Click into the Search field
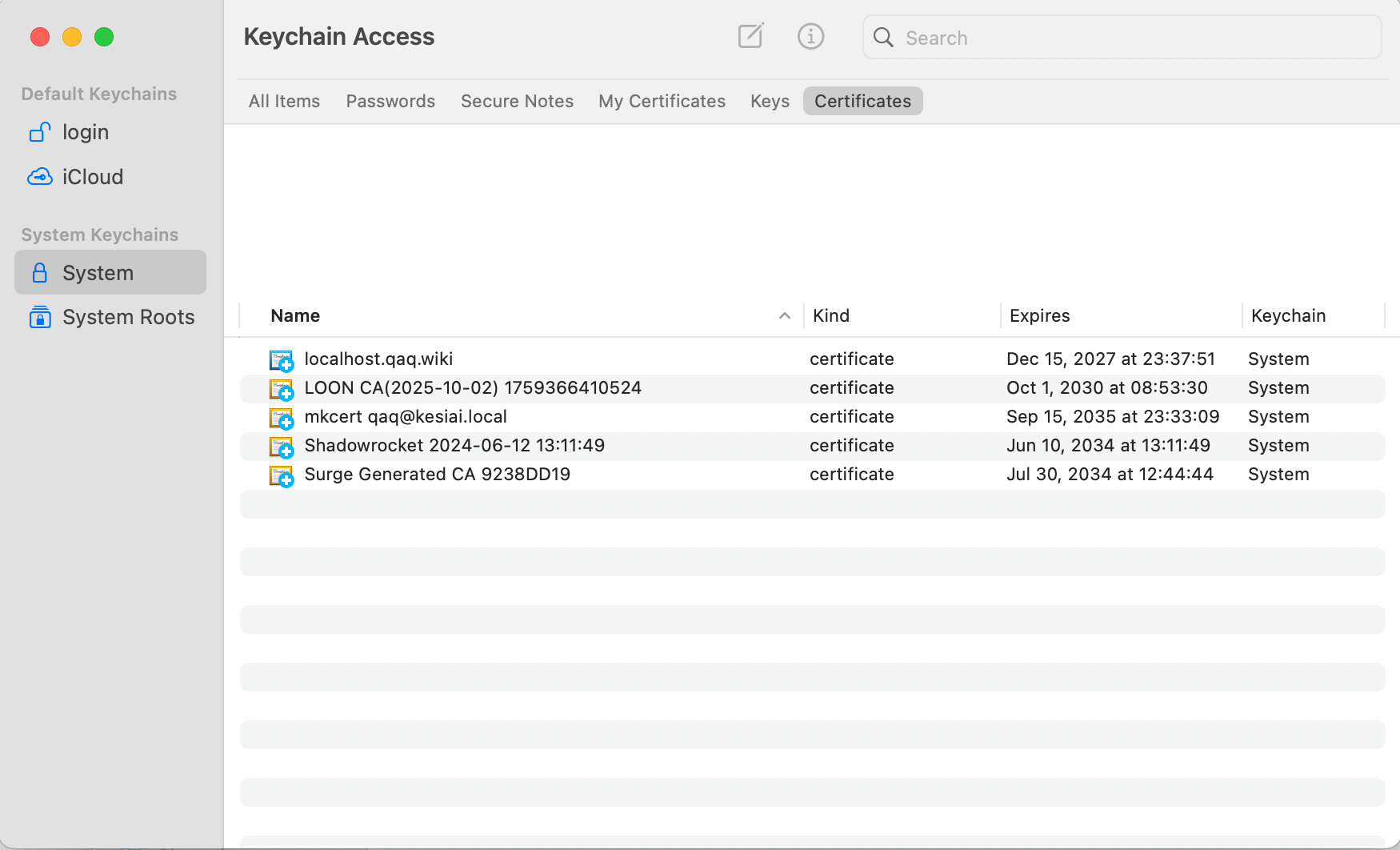1400x850 pixels. [1122, 38]
